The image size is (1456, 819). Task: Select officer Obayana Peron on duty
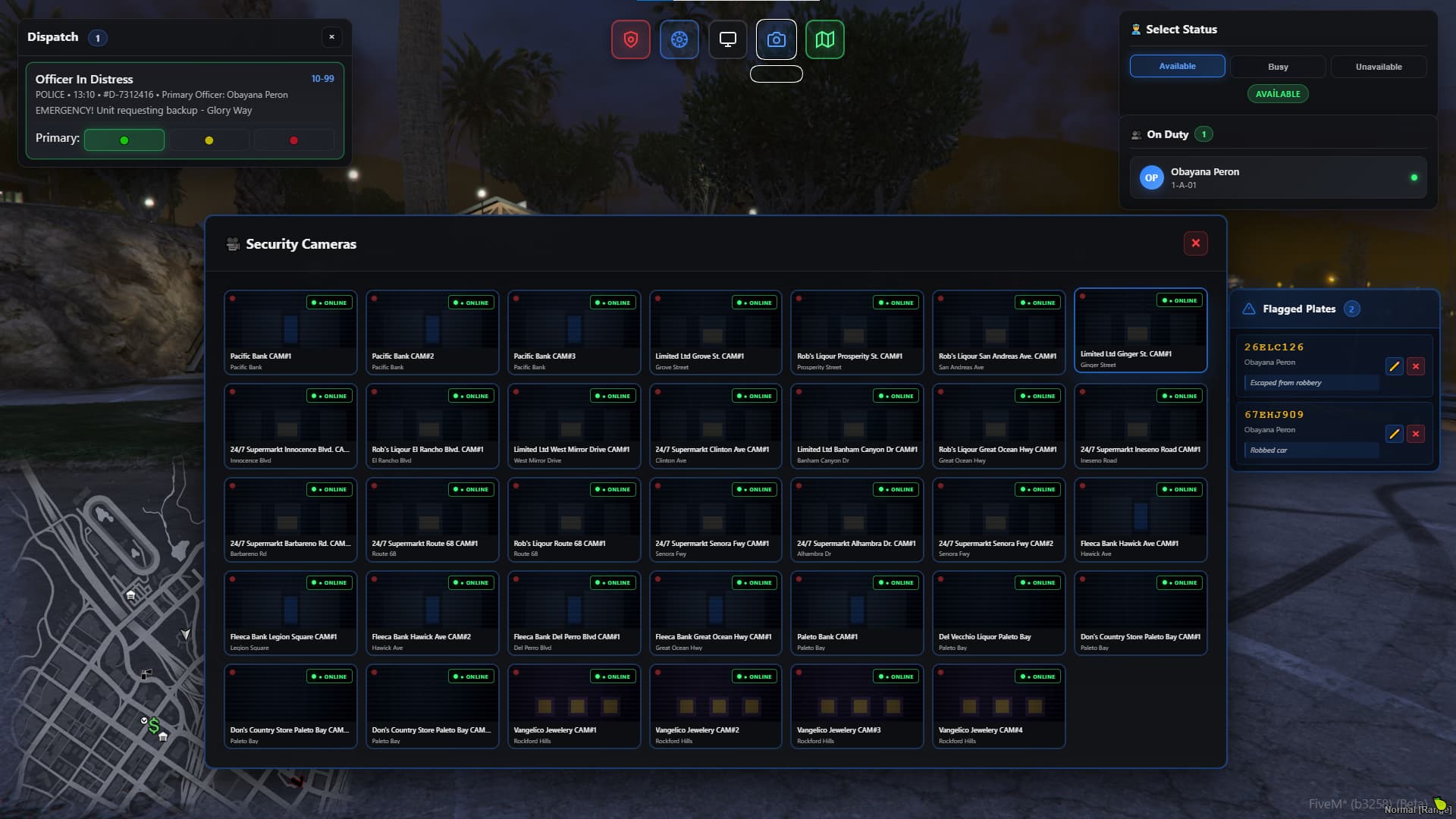point(1278,177)
